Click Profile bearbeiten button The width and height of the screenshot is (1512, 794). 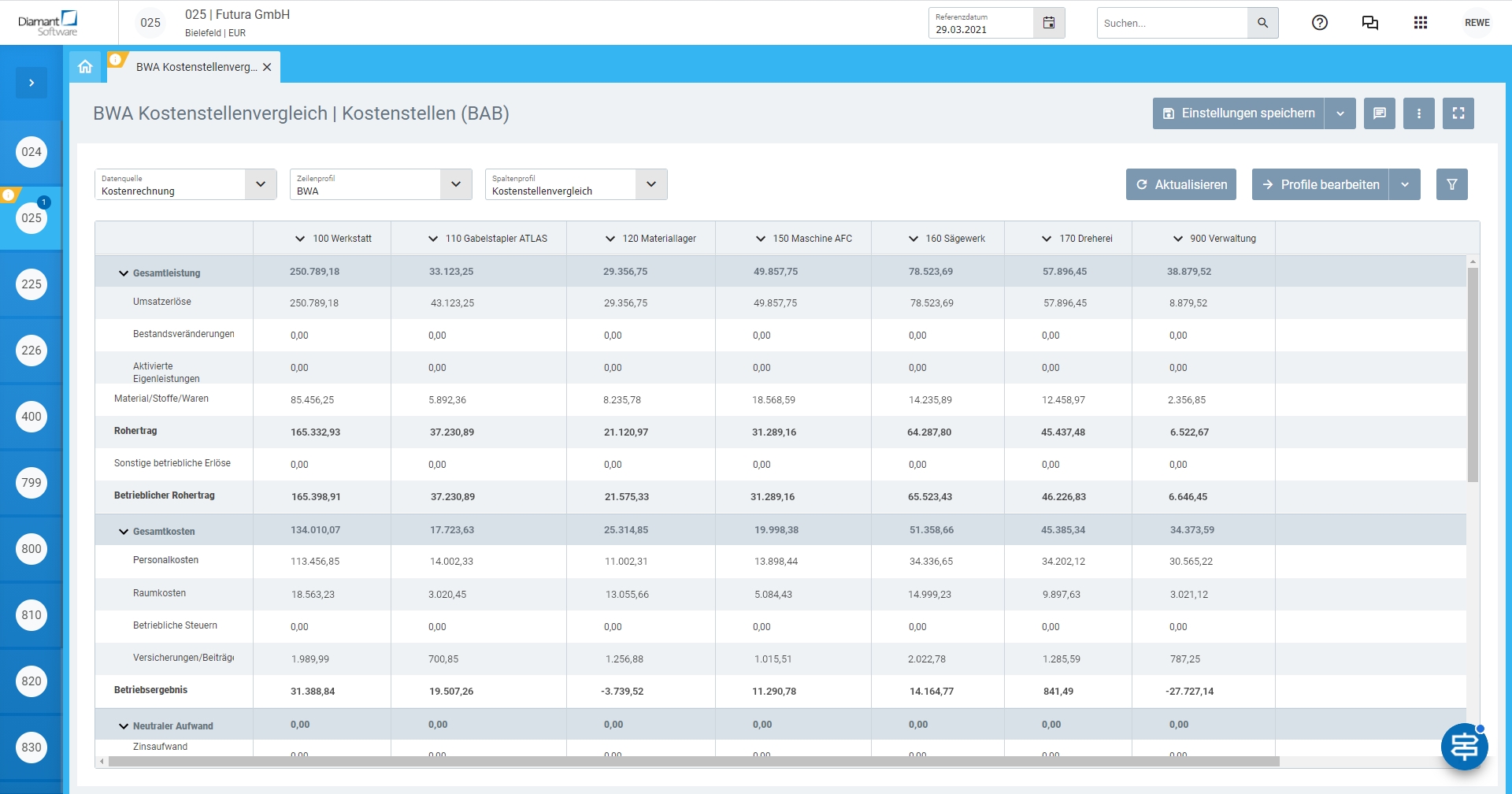[1321, 184]
